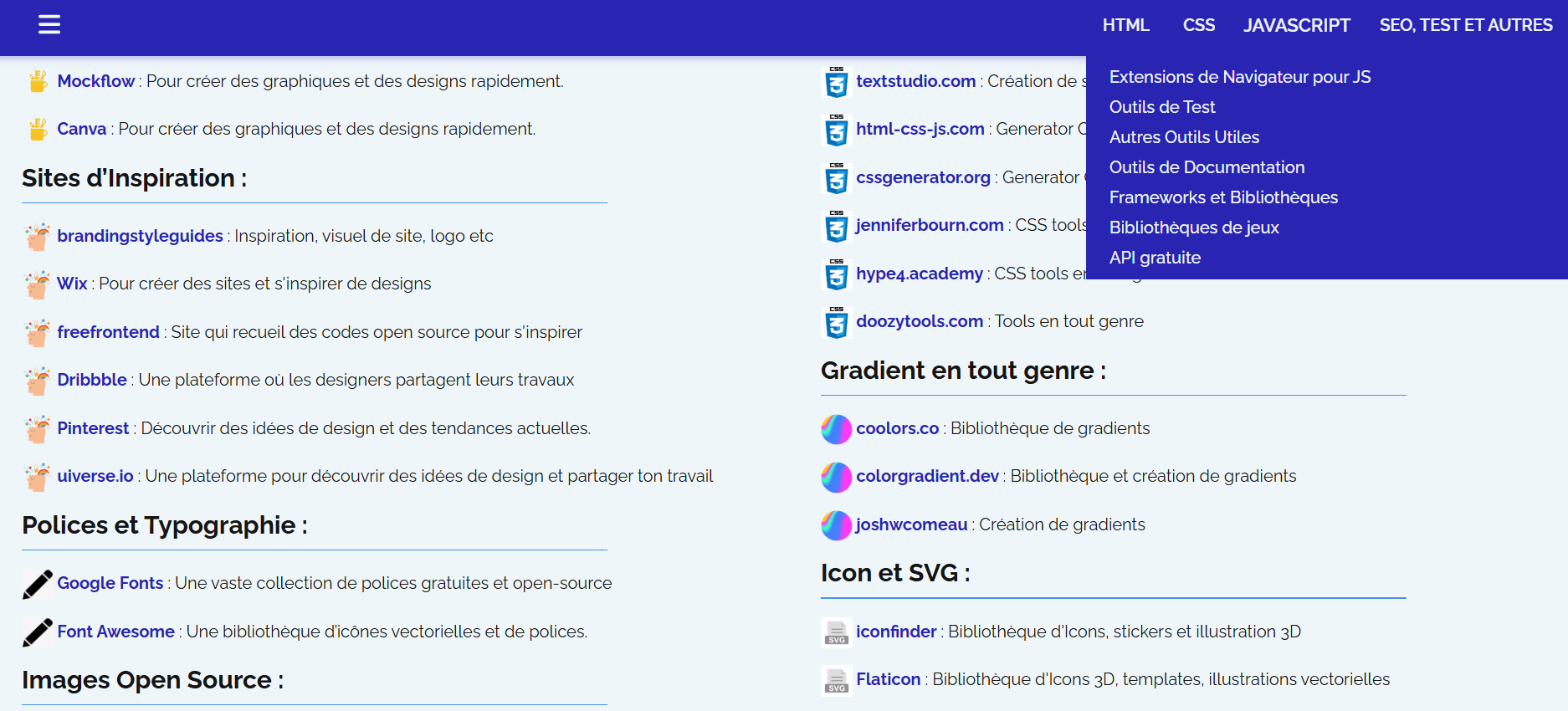Select Bibliothèques de jeux entry
Image resolution: width=1568 pixels, height=711 pixels.
(1194, 228)
